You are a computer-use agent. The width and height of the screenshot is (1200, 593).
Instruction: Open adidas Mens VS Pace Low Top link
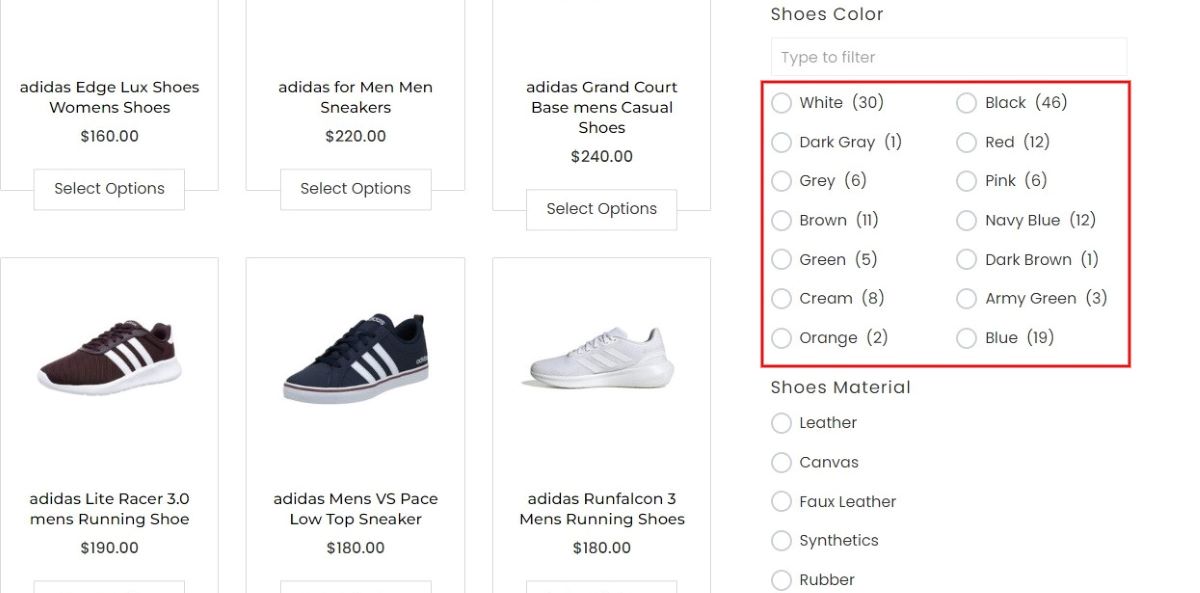tap(356, 509)
